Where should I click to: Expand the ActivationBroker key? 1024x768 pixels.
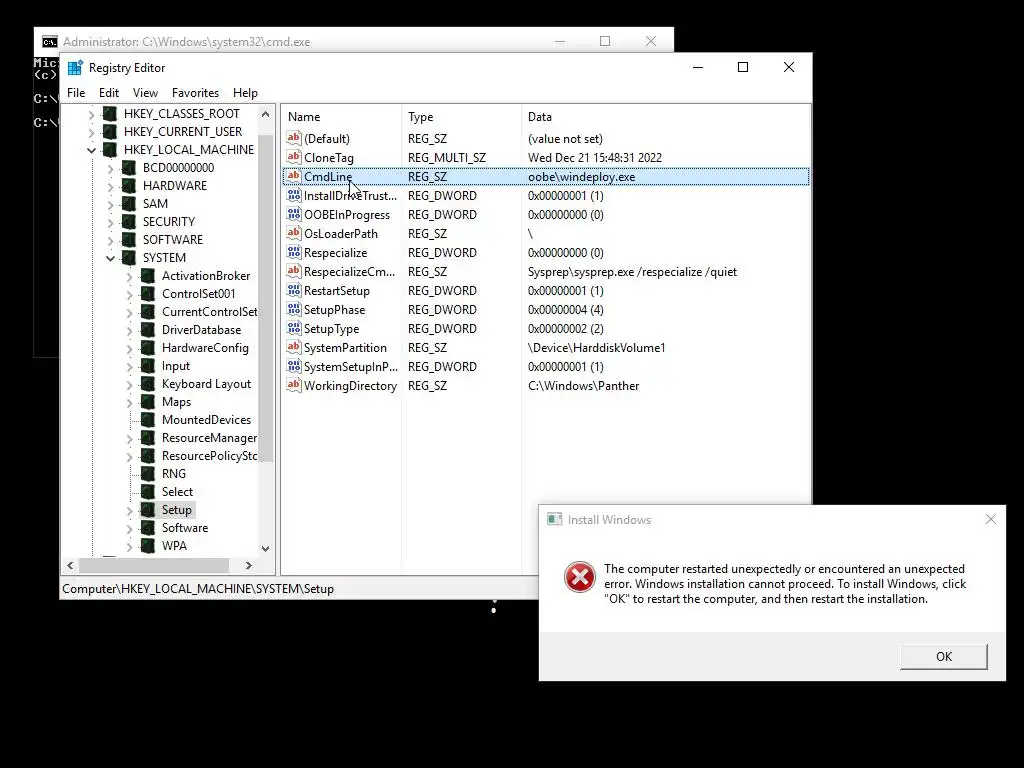(x=129, y=276)
